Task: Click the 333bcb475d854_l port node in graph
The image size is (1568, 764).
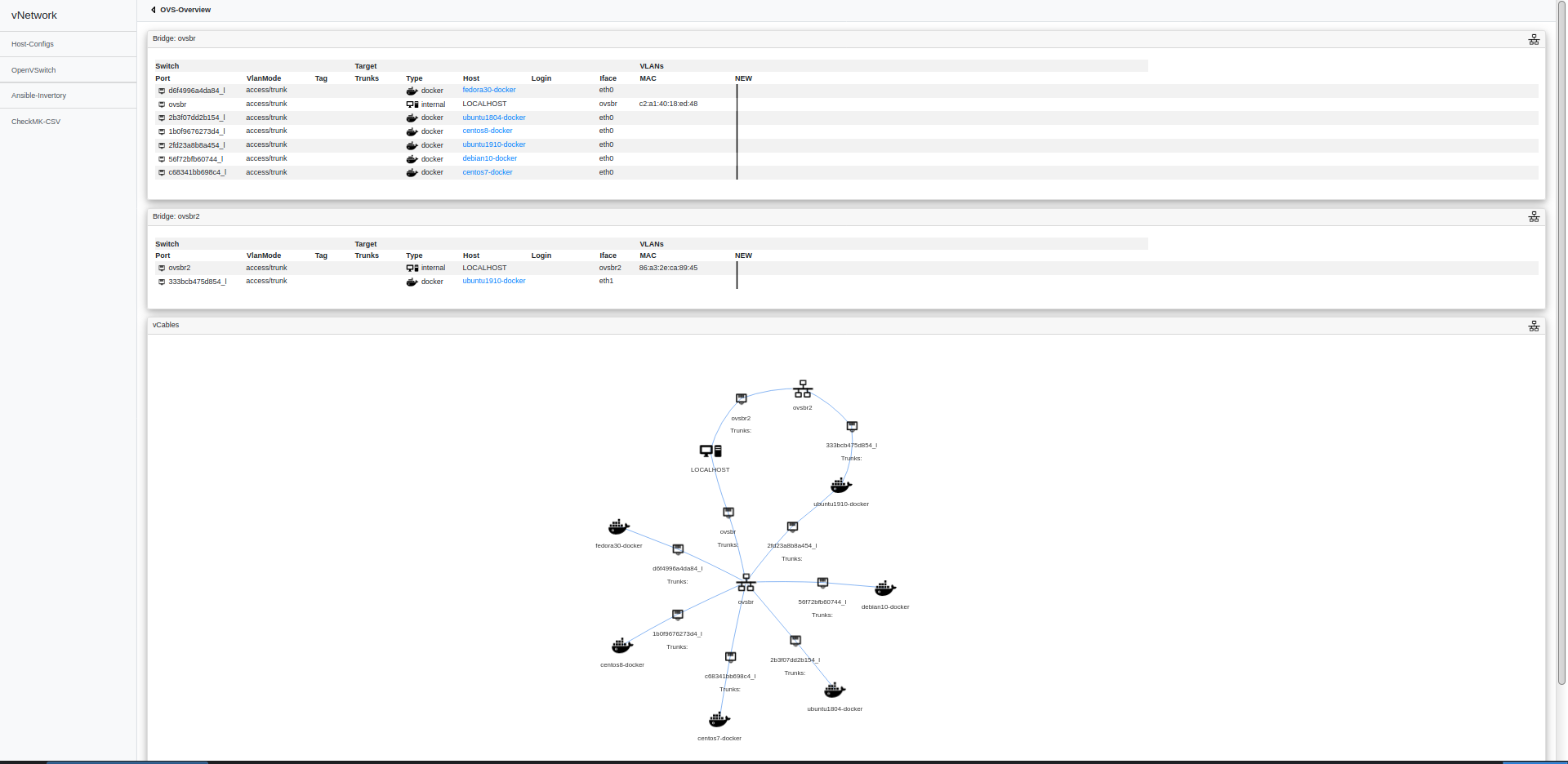Action: point(852,427)
